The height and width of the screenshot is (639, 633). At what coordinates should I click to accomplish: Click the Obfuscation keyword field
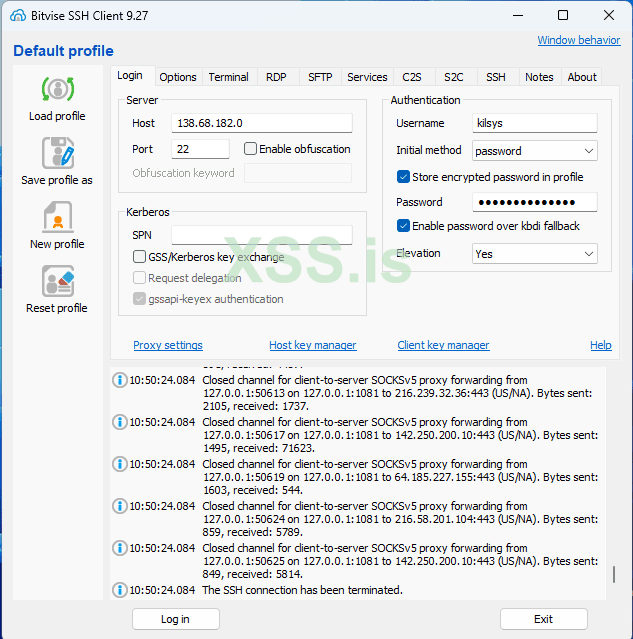coord(298,173)
